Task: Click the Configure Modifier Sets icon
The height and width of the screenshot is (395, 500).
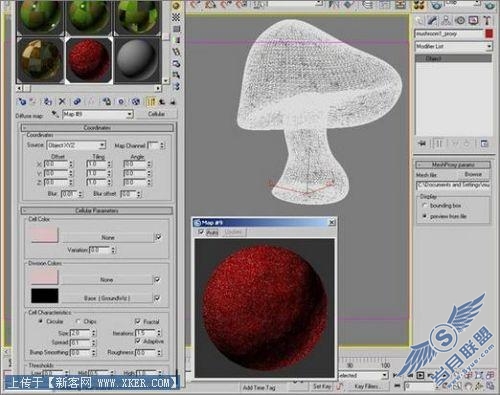Action: (484, 144)
